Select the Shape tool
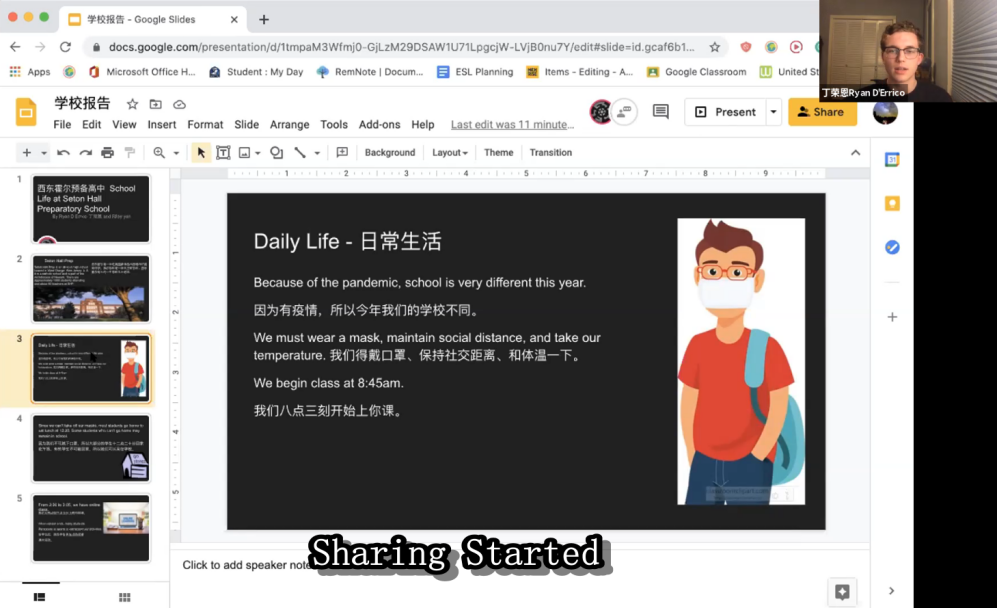This screenshot has width=997, height=608. pos(277,153)
